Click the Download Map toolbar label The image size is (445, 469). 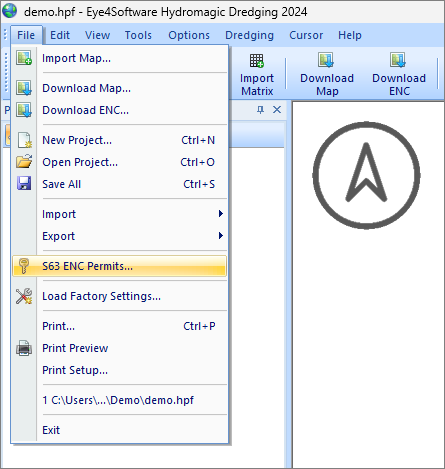click(x=327, y=84)
